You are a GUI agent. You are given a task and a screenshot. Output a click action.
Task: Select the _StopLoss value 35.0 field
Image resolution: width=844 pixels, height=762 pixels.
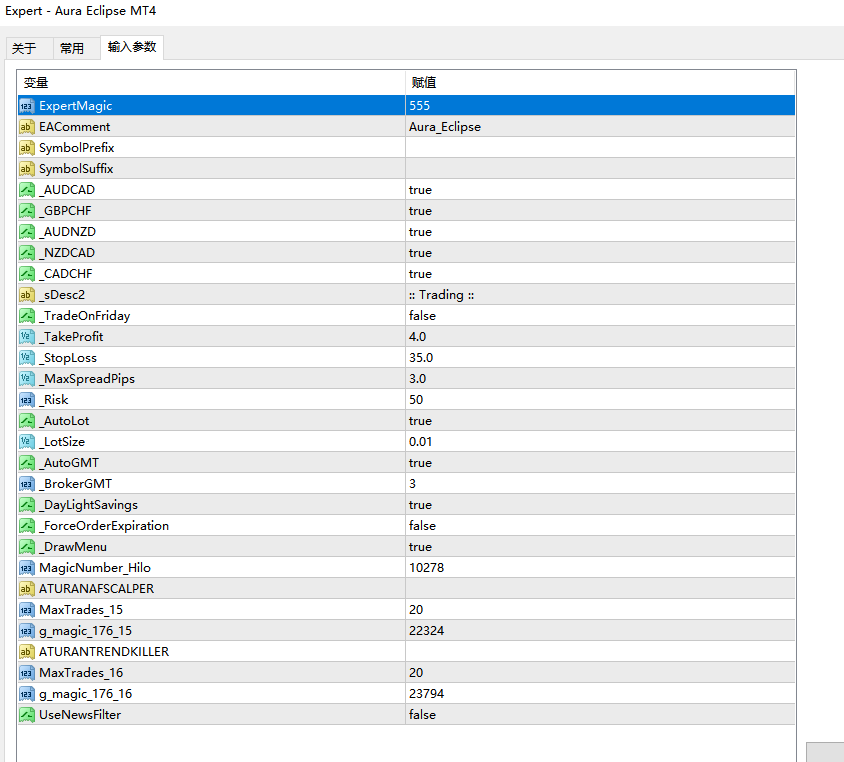pos(600,358)
